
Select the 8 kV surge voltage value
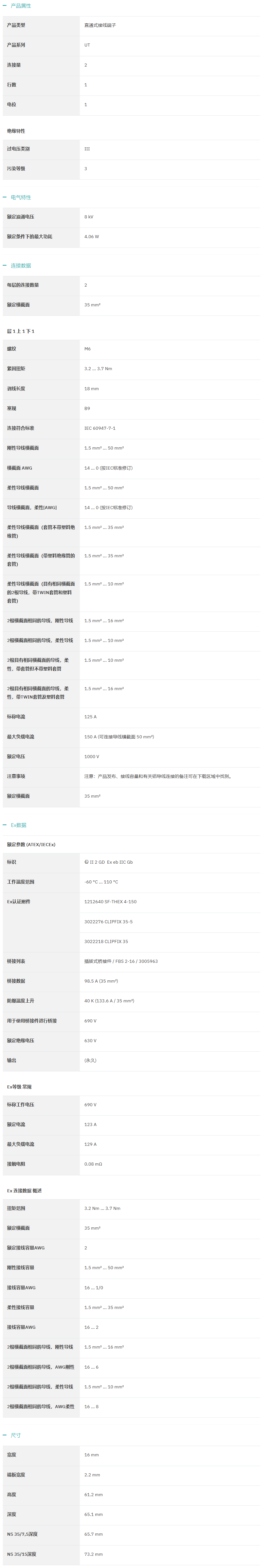click(x=89, y=217)
